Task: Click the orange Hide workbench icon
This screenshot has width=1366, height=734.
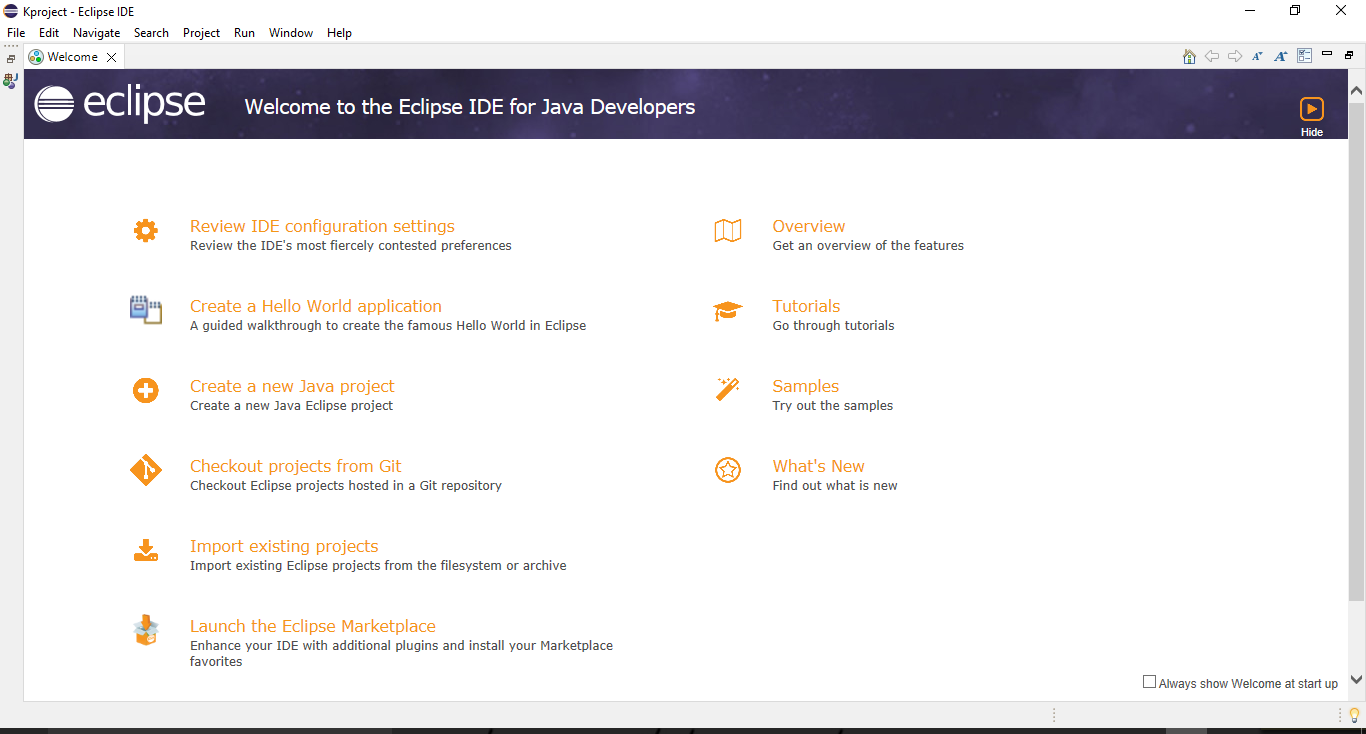Action: point(1311,109)
